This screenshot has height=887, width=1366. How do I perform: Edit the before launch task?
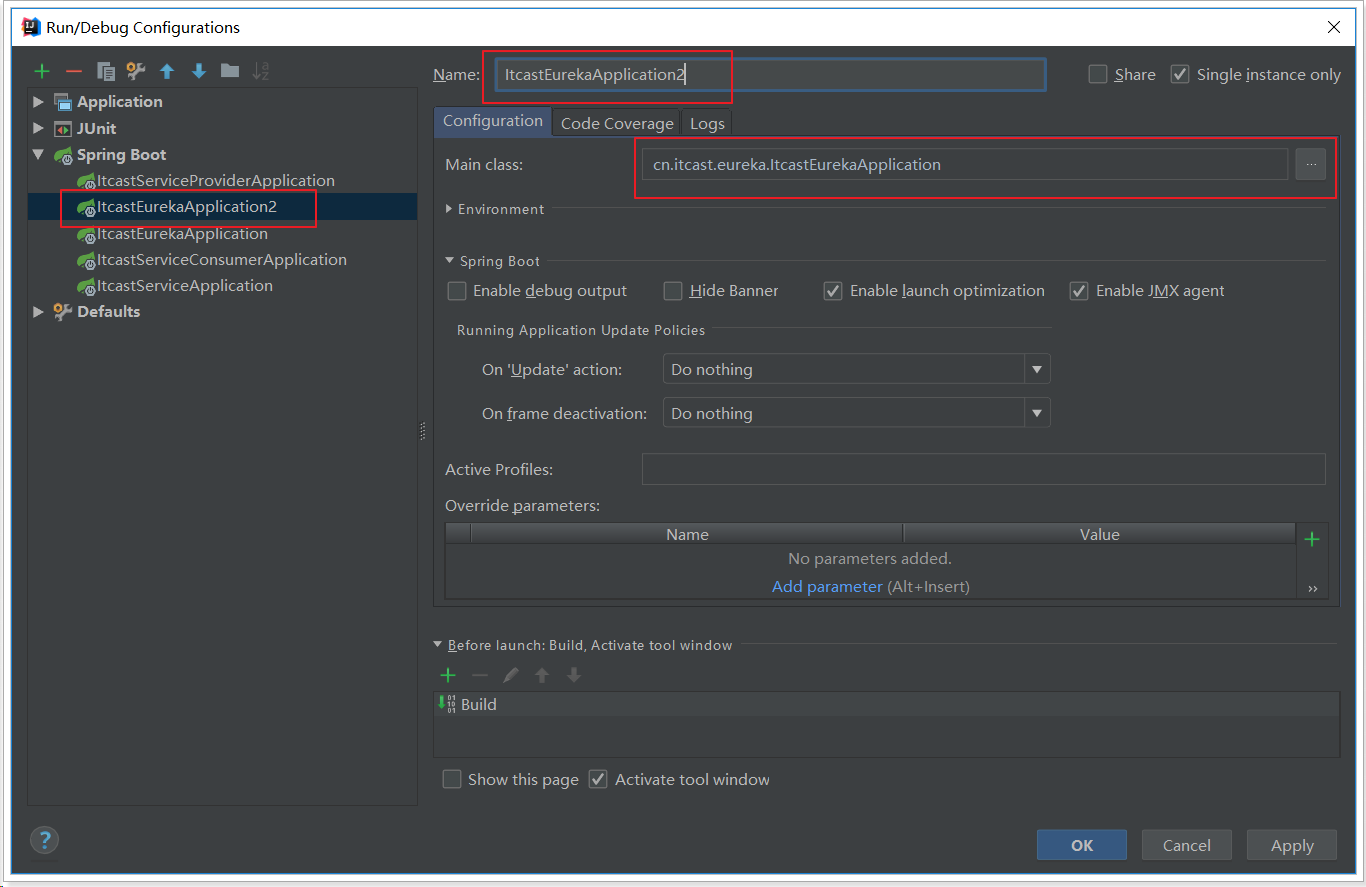coord(511,675)
